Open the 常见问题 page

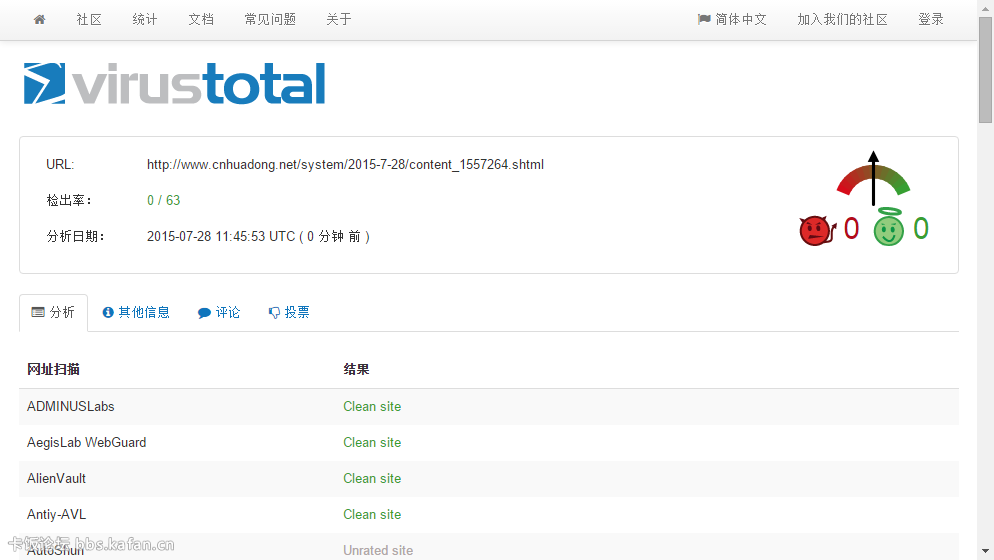270,20
